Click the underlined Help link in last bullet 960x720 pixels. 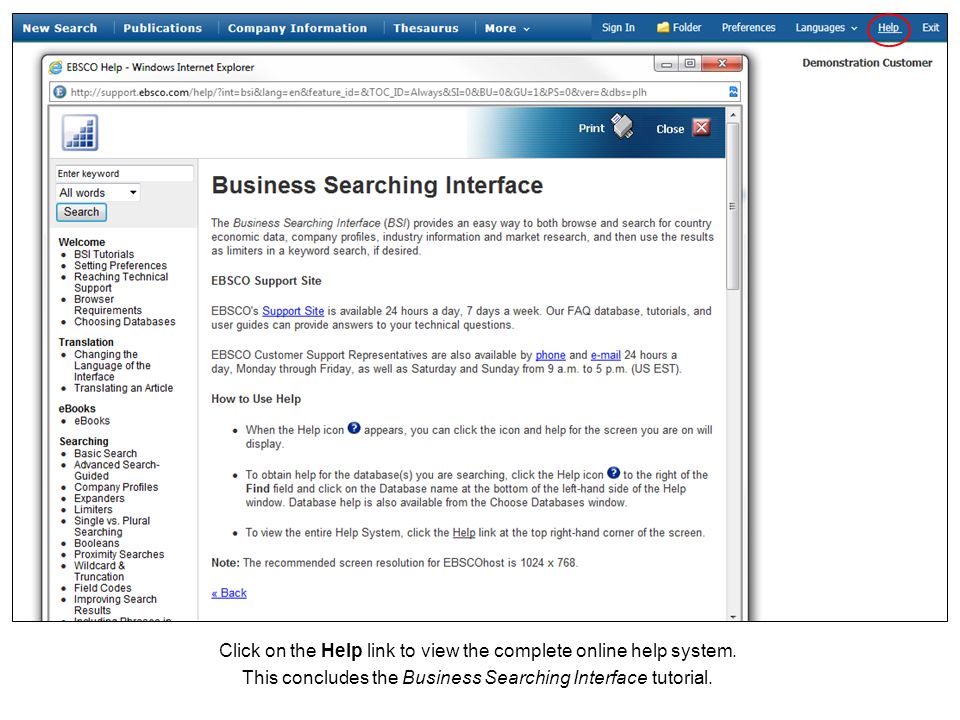[x=463, y=533]
